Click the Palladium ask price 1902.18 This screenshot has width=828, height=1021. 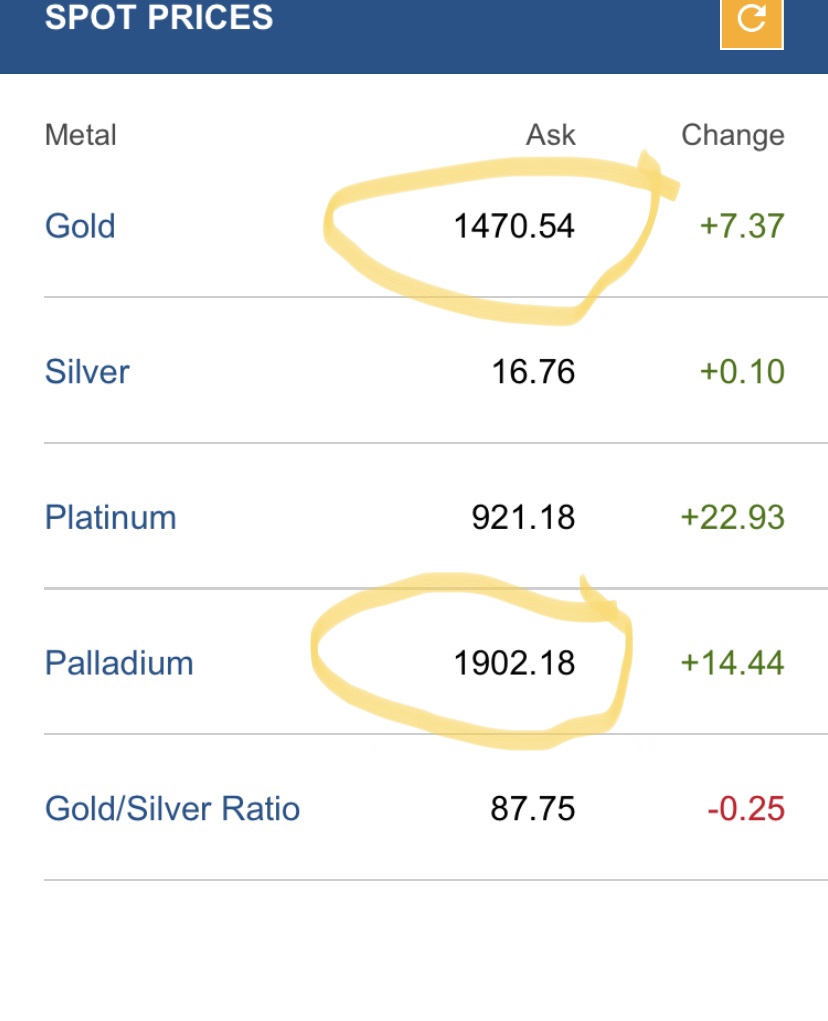514,664
